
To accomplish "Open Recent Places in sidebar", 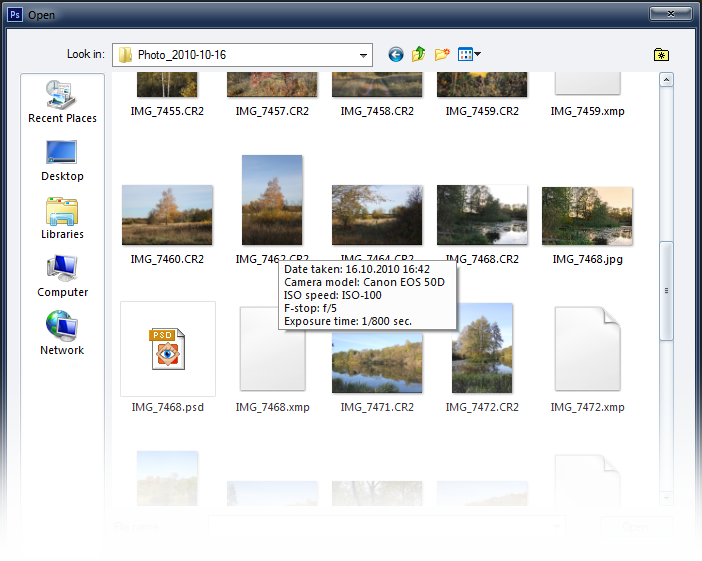I will (x=62, y=102).
